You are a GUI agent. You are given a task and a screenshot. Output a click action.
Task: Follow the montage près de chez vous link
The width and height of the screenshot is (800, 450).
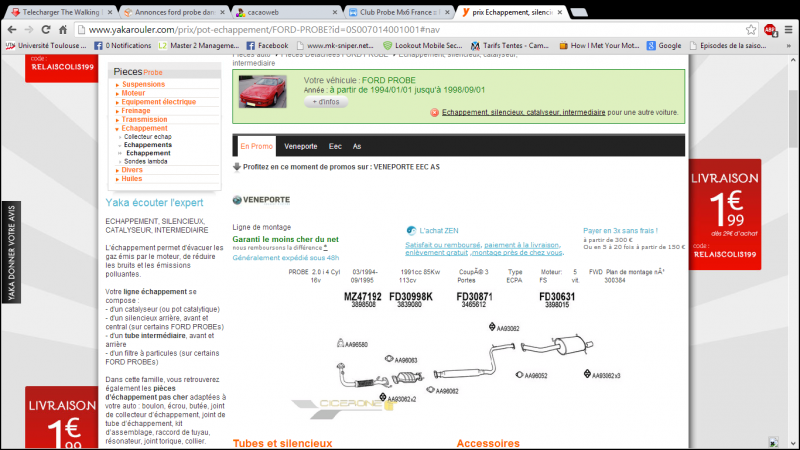[x=517, y=253]
